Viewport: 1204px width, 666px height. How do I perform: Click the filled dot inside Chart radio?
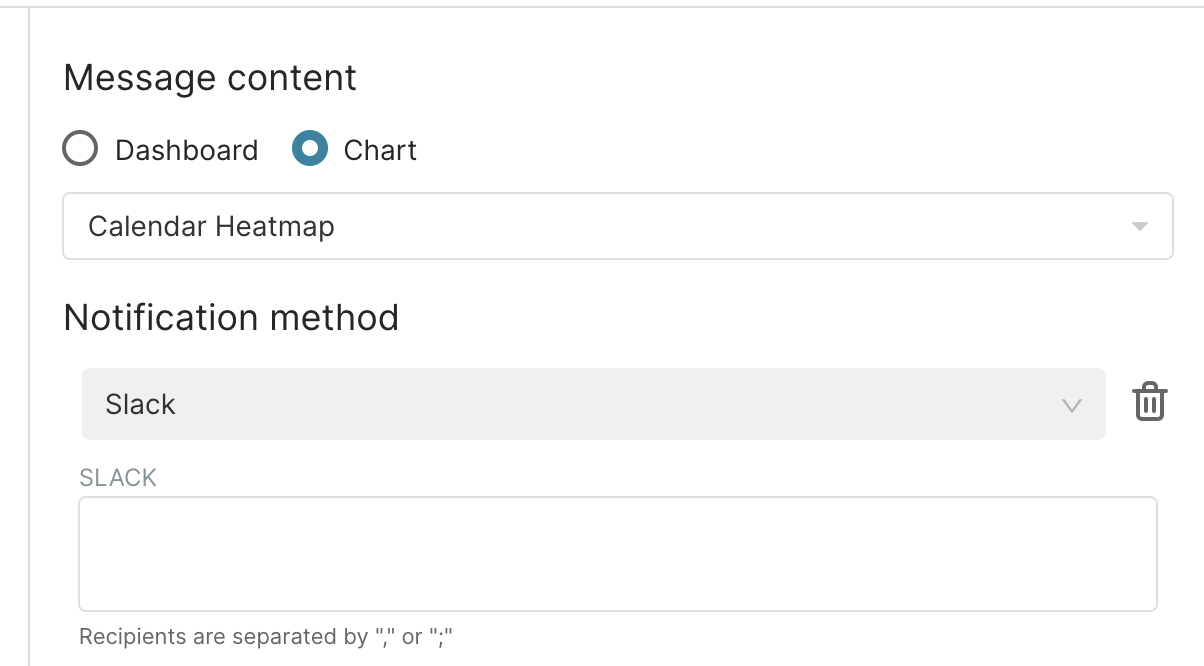(x=310, y=150)
